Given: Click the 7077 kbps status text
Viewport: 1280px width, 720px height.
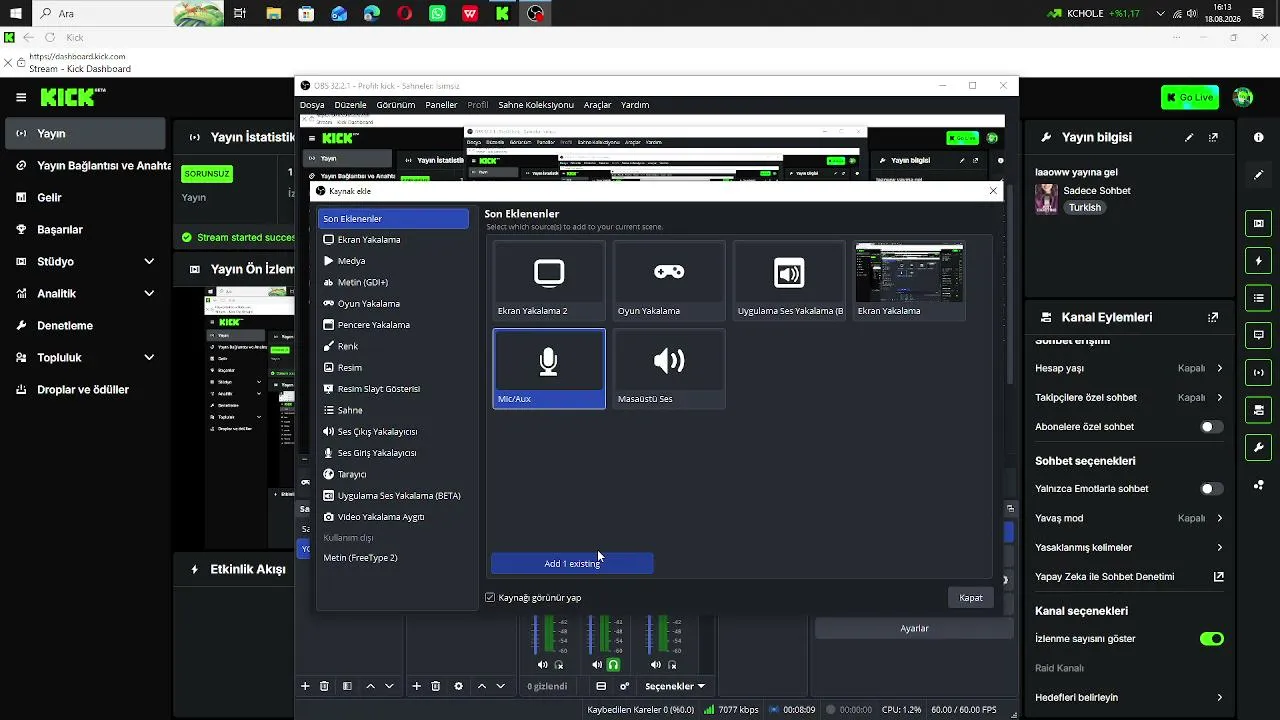Looking at the screenshot, I should pos(738,710).
